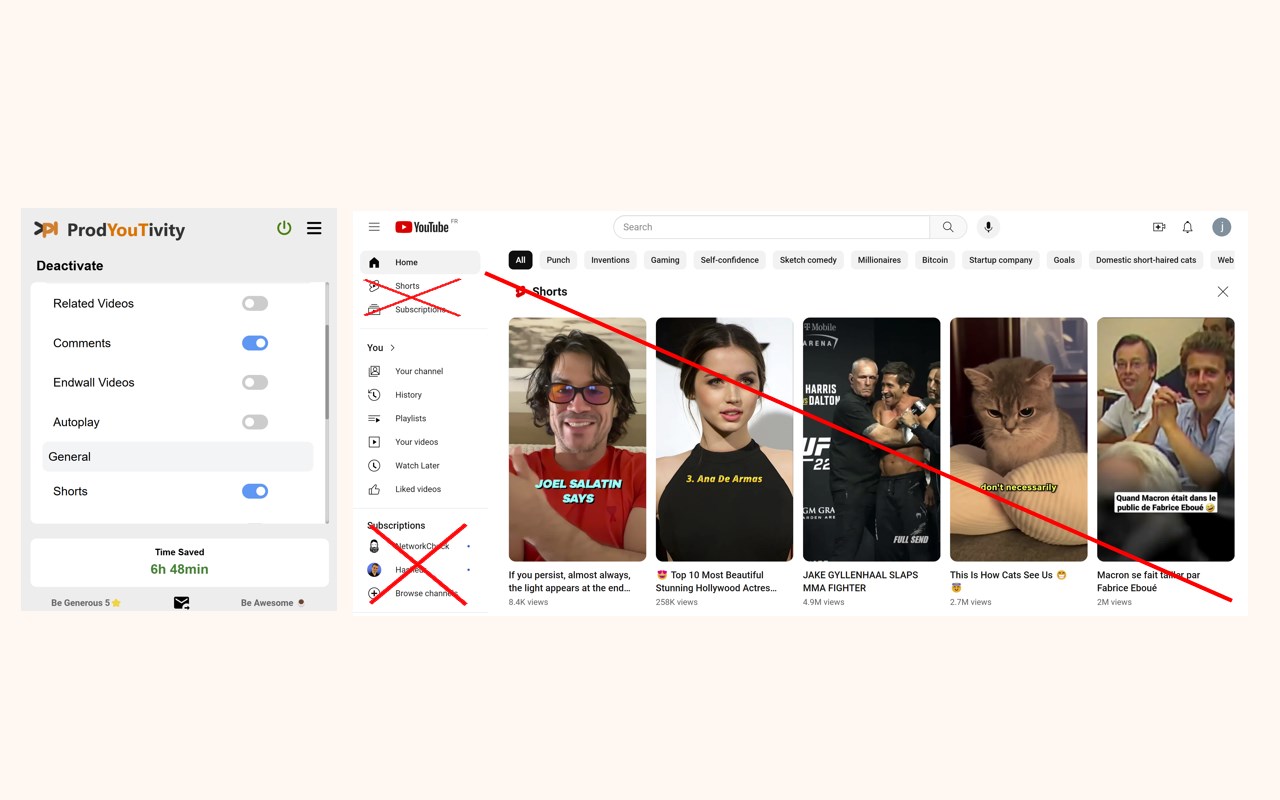
Task: Open the ProdYouTivity hamburger menu
Action: point(314,228)
